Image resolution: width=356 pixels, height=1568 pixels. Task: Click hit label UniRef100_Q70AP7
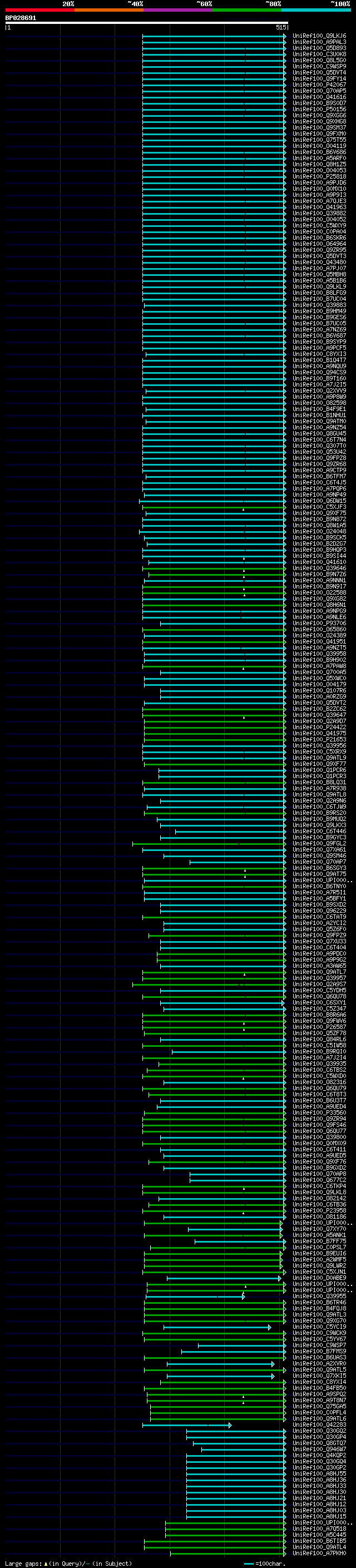pyautogui.click(x=319, y=862)
